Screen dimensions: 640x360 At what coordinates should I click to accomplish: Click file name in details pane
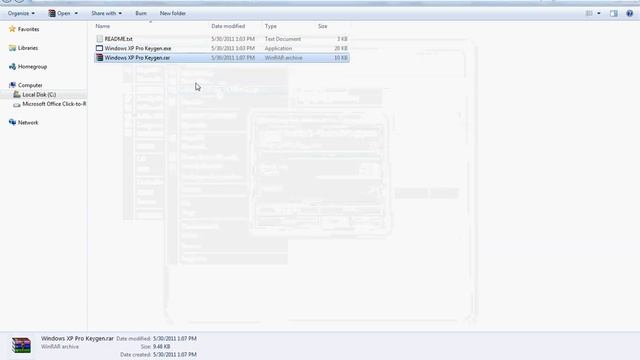(x=77, y=338)
